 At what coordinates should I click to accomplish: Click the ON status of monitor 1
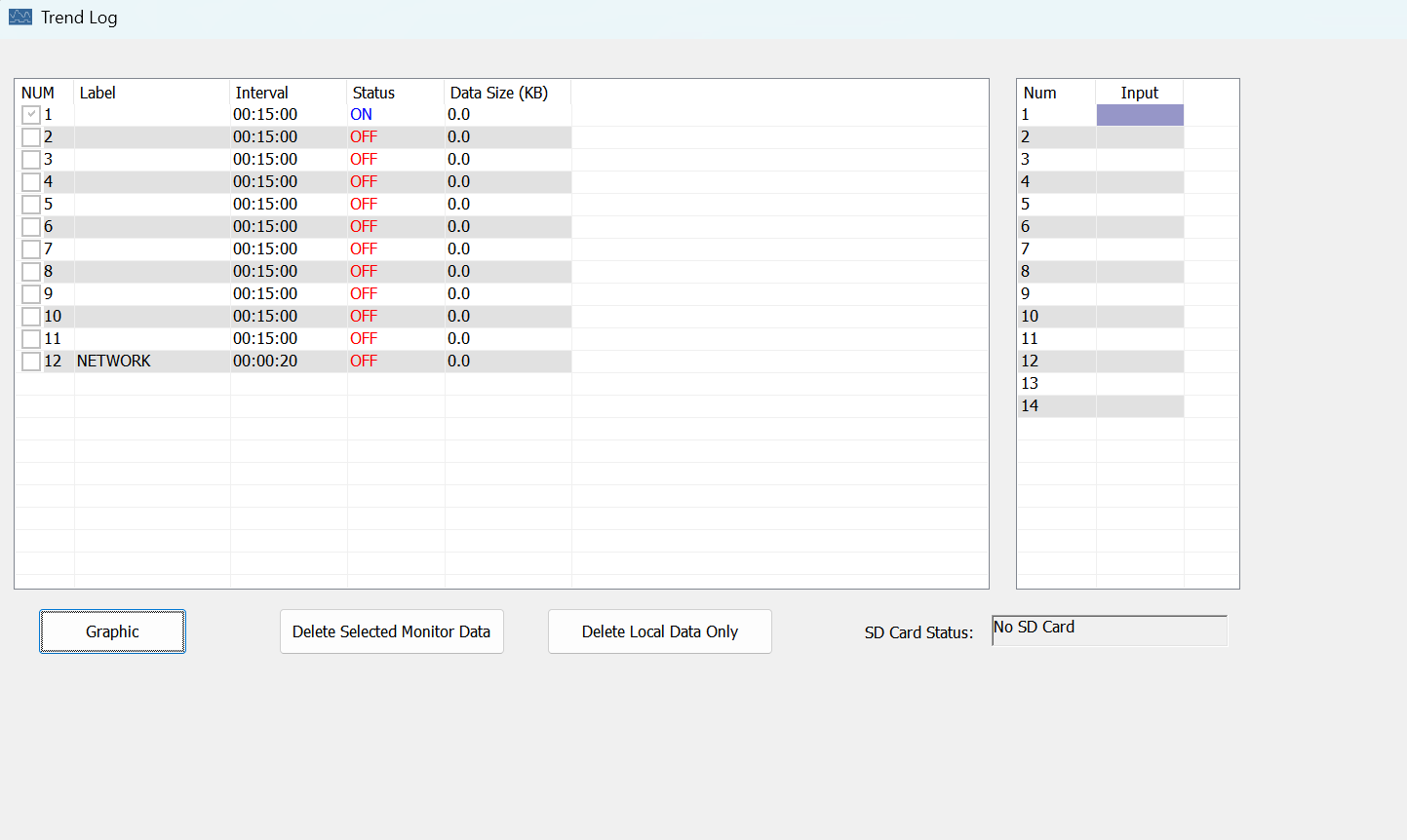pyautogui.click(x=361, y=115)
